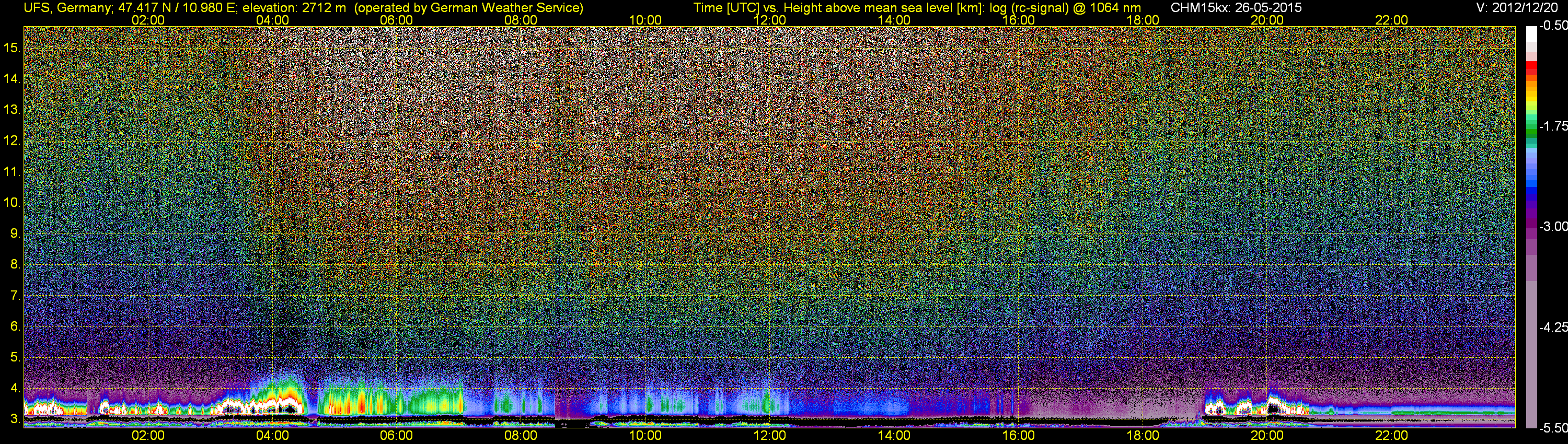Click the '14:00' label on the top time axis
The height and width of the screenshot is (444, 1568).
point(894,20)
